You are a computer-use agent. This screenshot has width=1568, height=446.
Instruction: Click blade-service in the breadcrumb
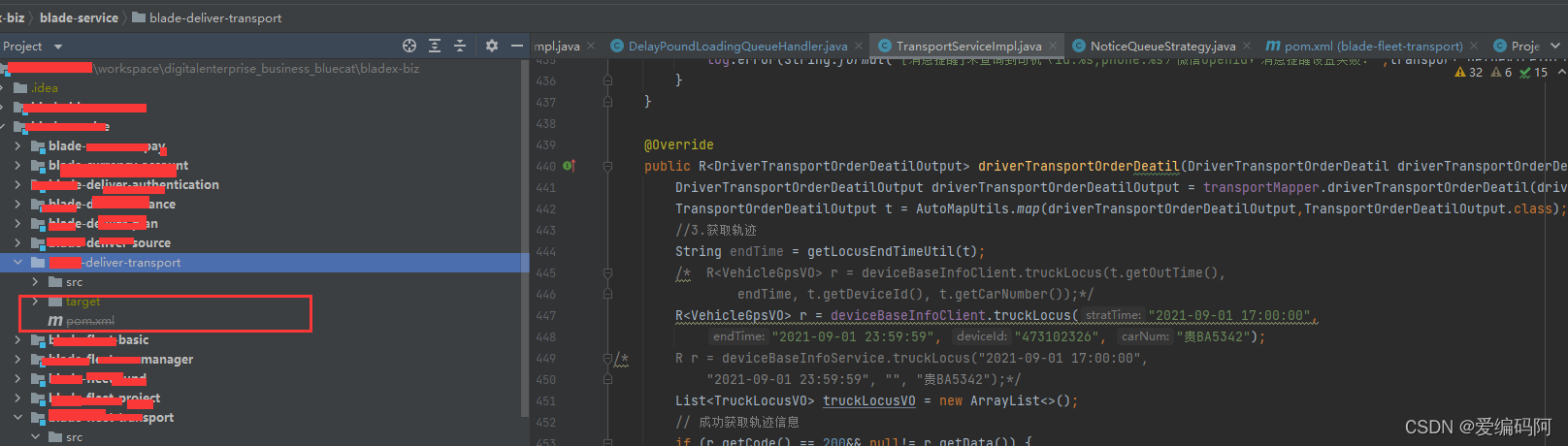click(x=79, y=17)
